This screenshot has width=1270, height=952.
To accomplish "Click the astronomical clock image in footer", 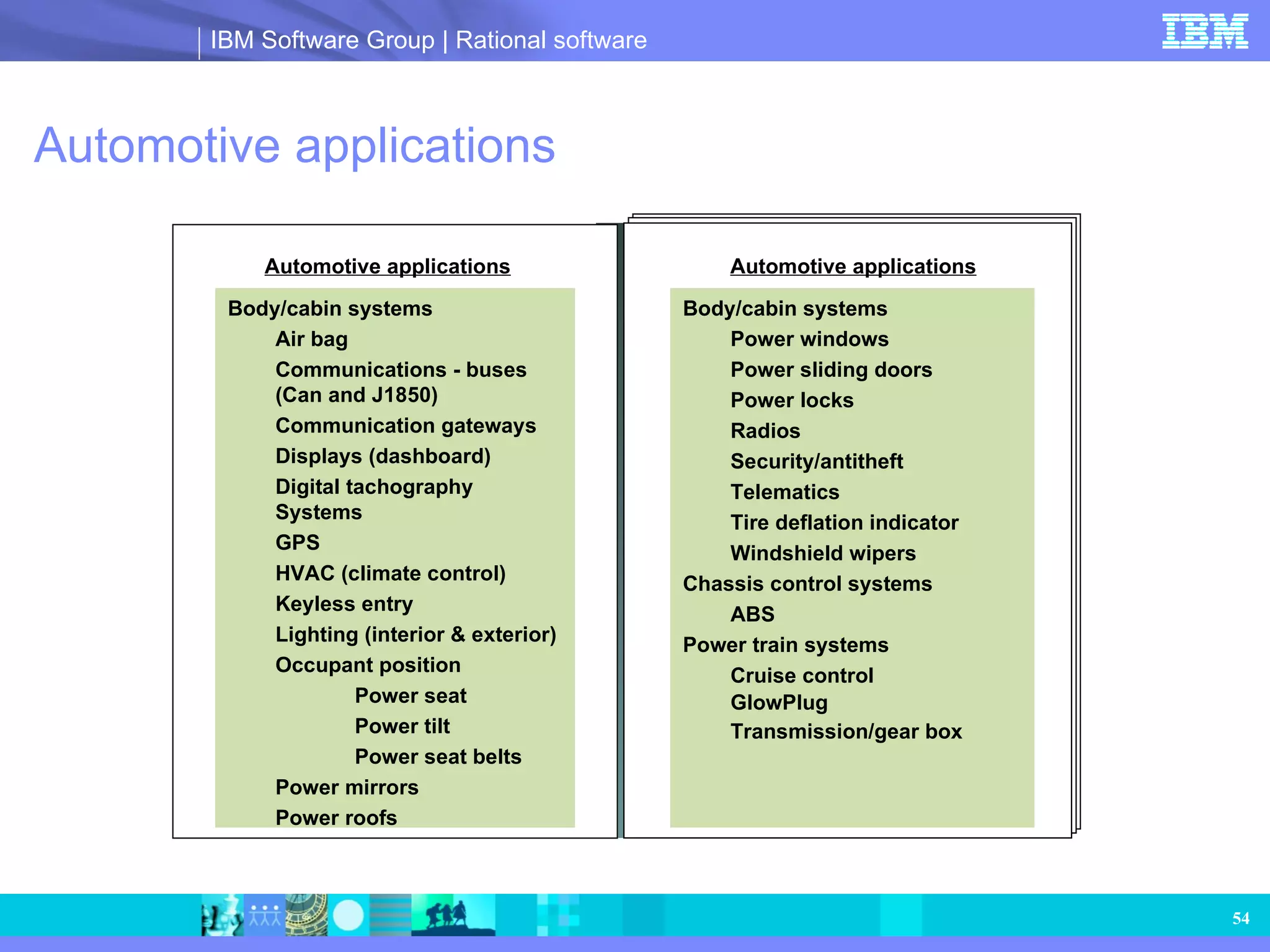I will [x=306, y=915].
